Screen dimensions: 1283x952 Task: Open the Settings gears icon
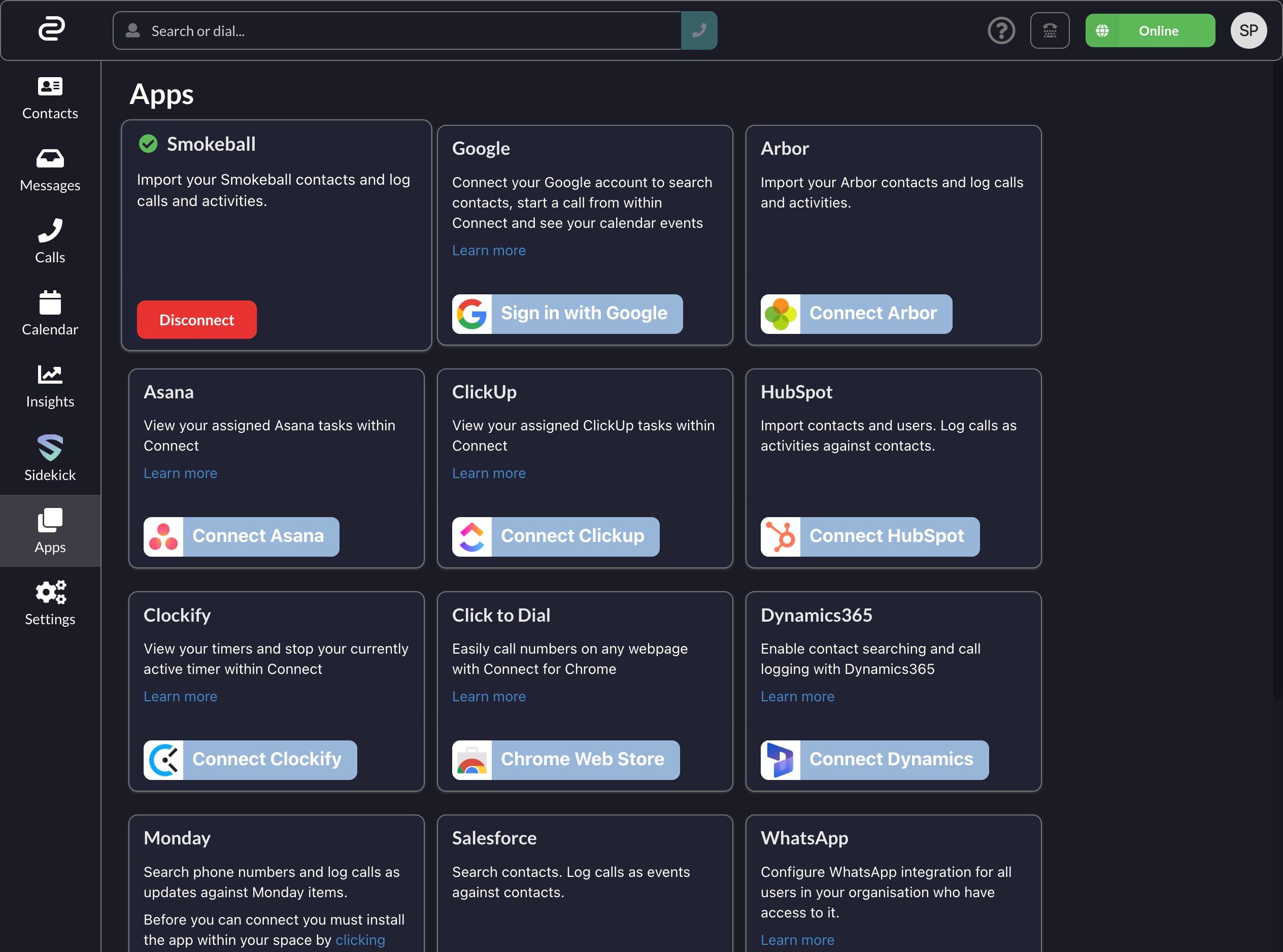(50, 603)
